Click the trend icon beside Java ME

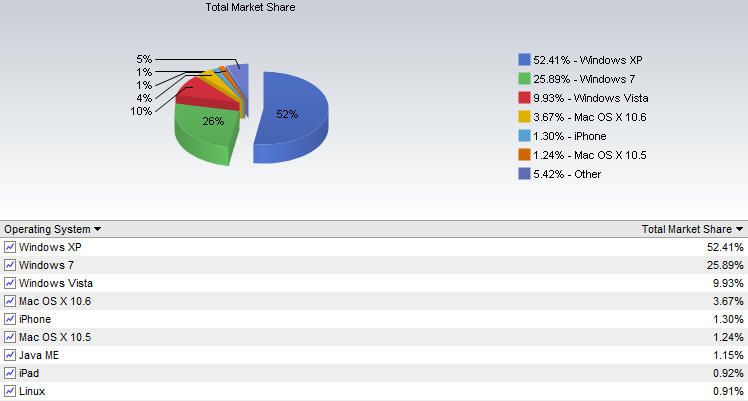pyautogui.click(x=10, y=355)
